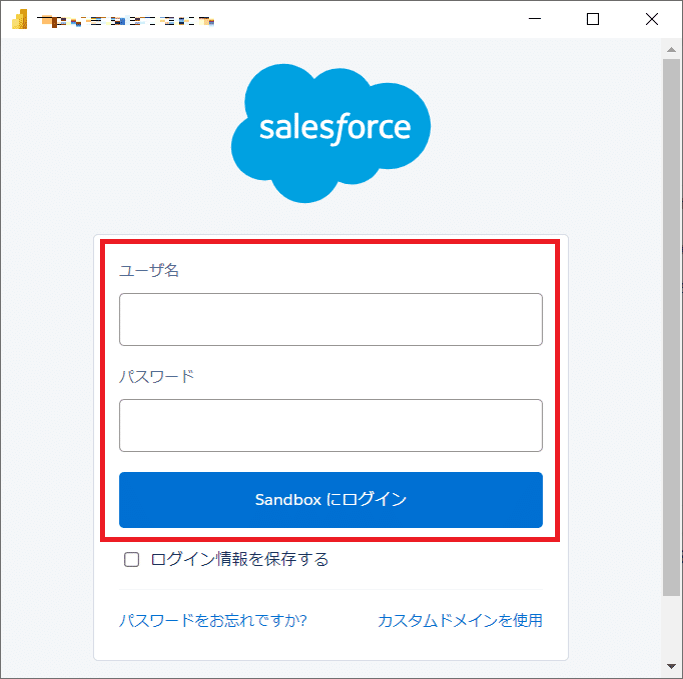Screen dimensions: 683x679
Task: Click the vertical scrollbar thumb
Action: (x=671, y=327)
